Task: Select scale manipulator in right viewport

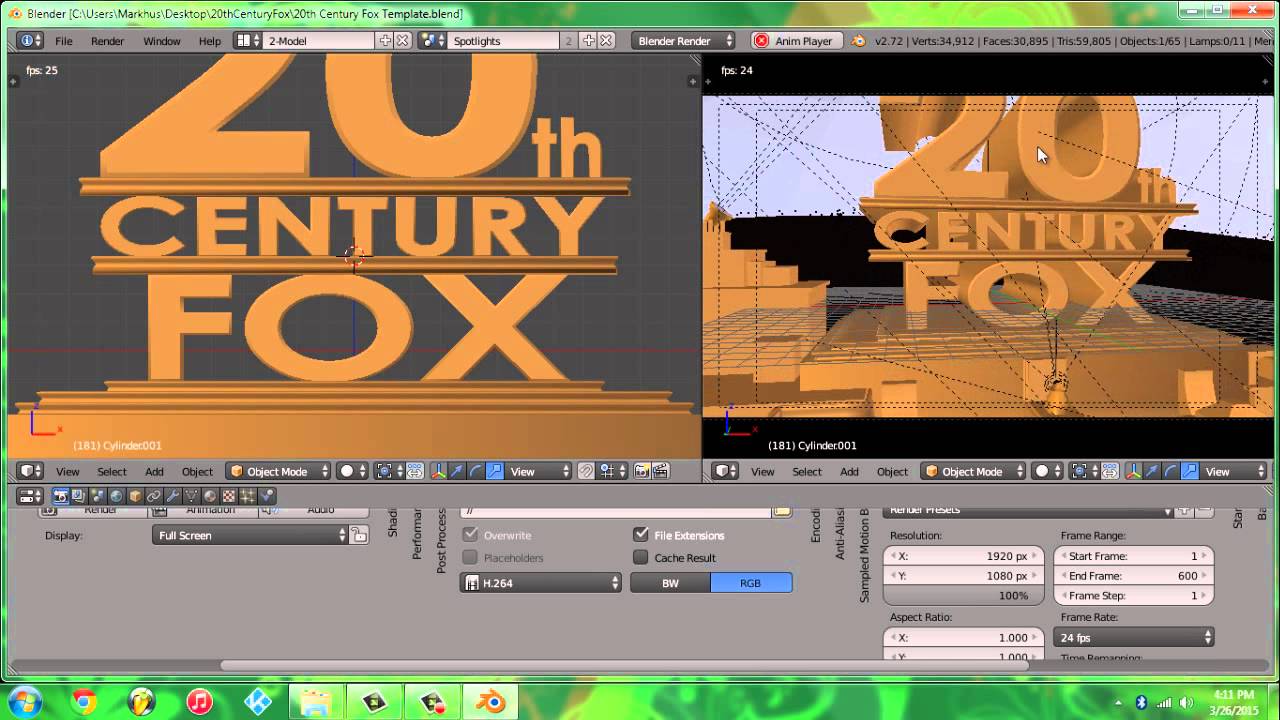Action: (x=1189, y=471)
